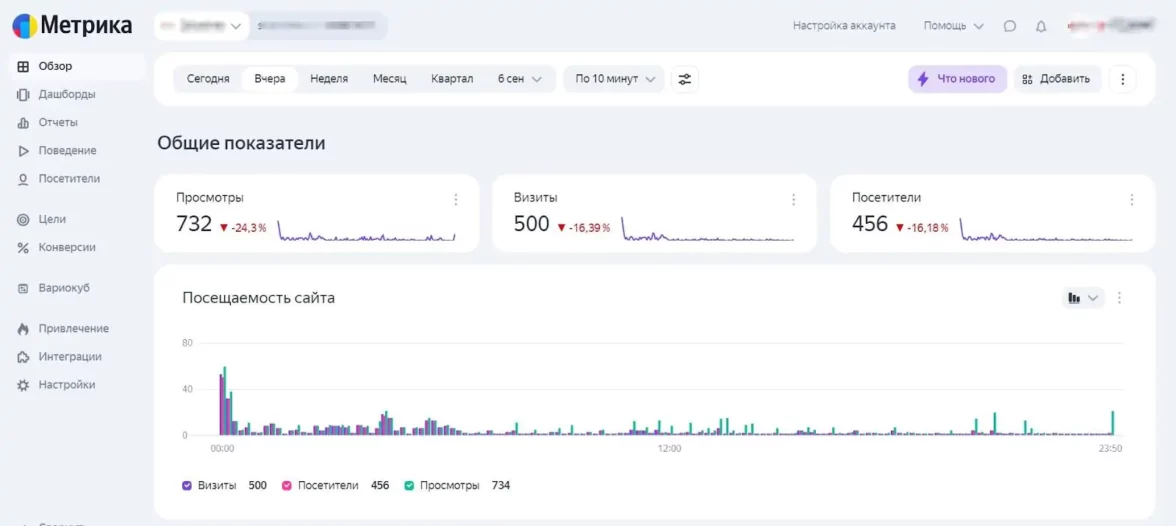Image resolution: width=1176 pixels, height=526 pixels.
Task: Open the notifications bell icon
Action: 1041,26
